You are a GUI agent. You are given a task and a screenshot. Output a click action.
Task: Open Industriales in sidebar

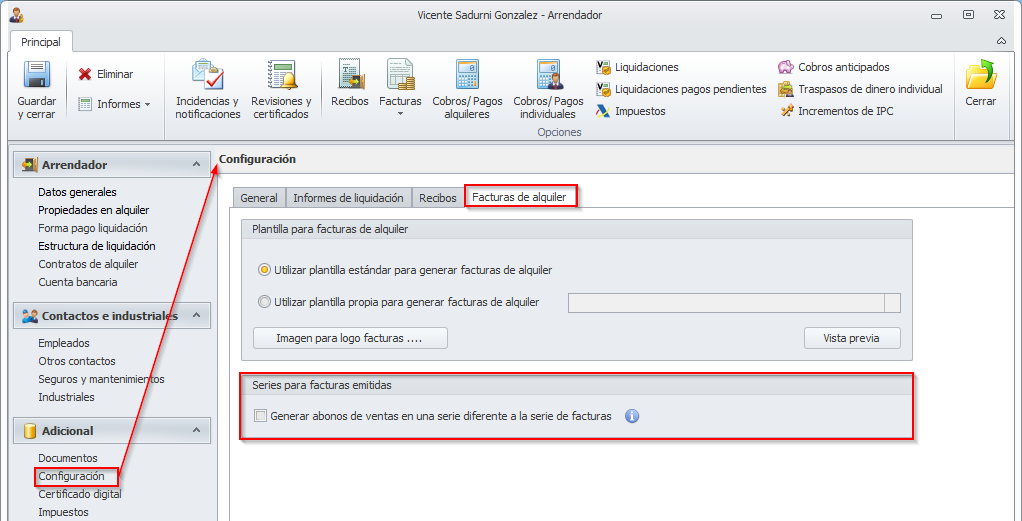tap(66, 397)
